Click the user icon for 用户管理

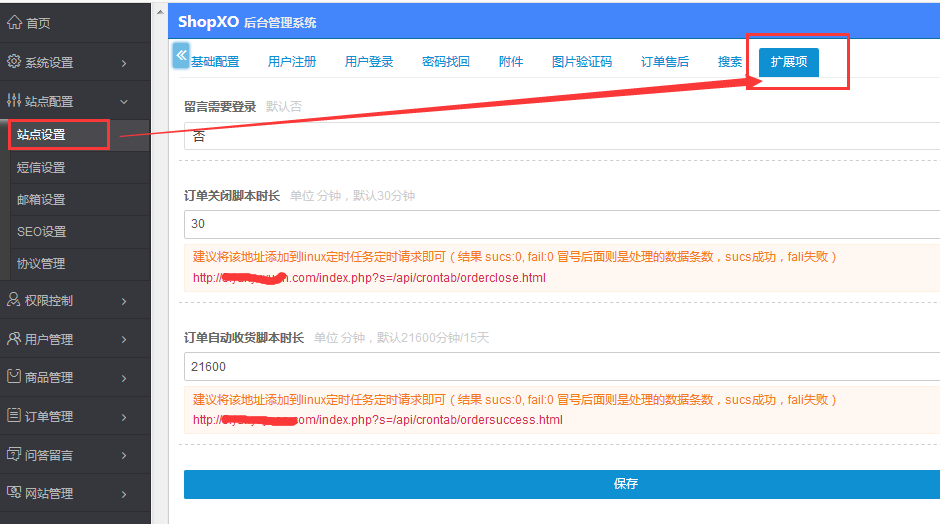pos(14,339)
